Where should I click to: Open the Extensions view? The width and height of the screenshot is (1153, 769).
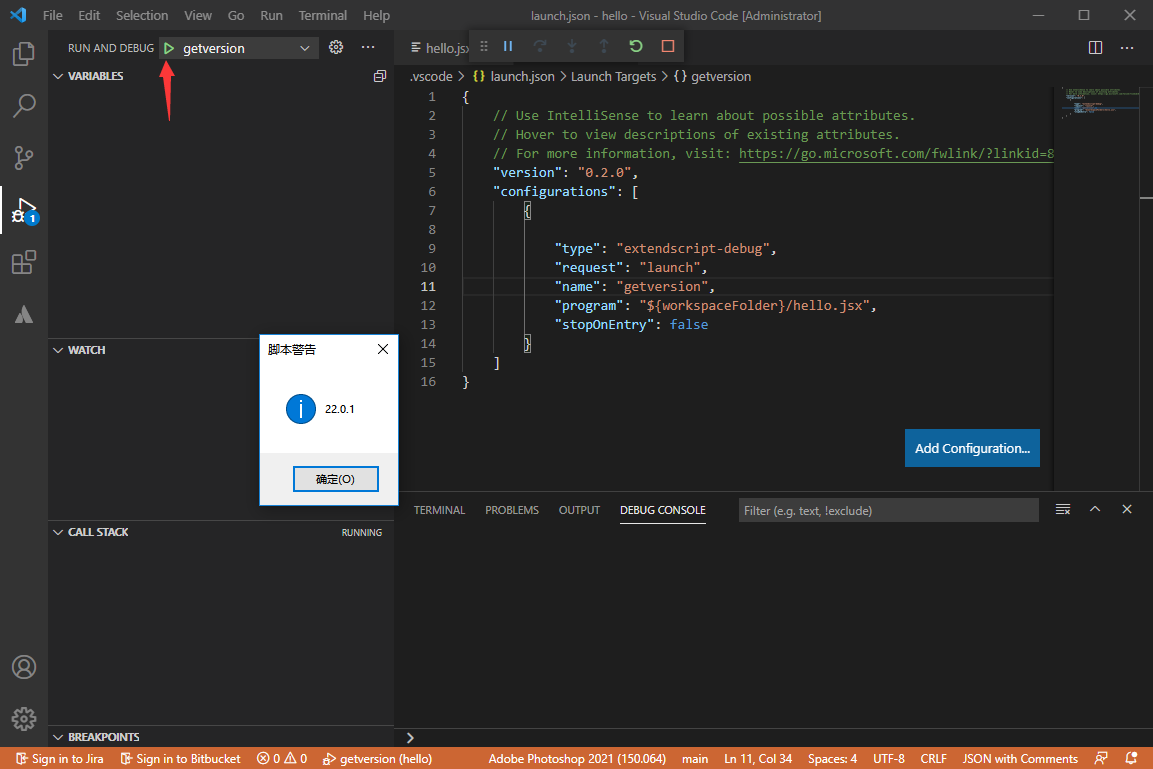click(23, 262)
